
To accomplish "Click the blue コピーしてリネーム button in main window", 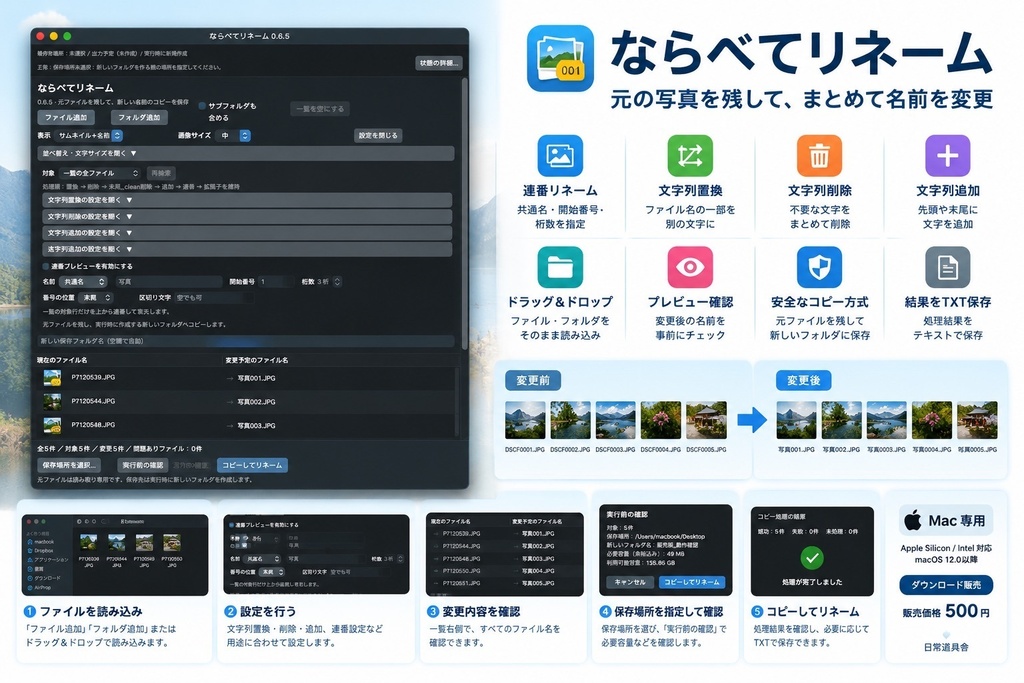I will (x=252, y=465).
